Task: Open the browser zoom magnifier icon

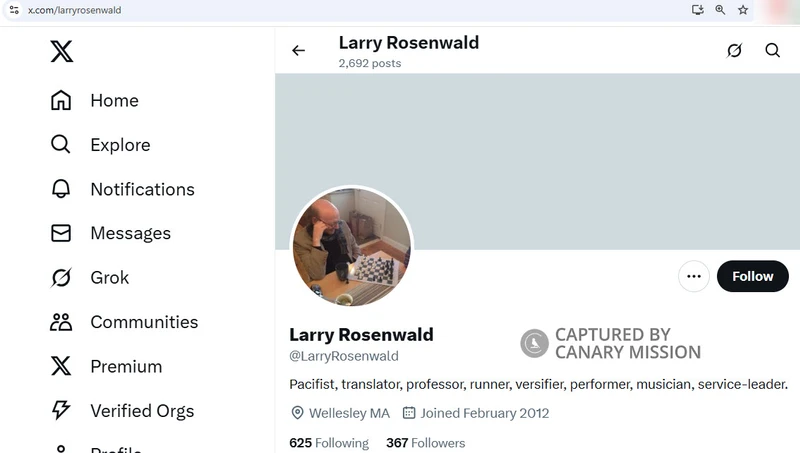Action: point(720,10)
